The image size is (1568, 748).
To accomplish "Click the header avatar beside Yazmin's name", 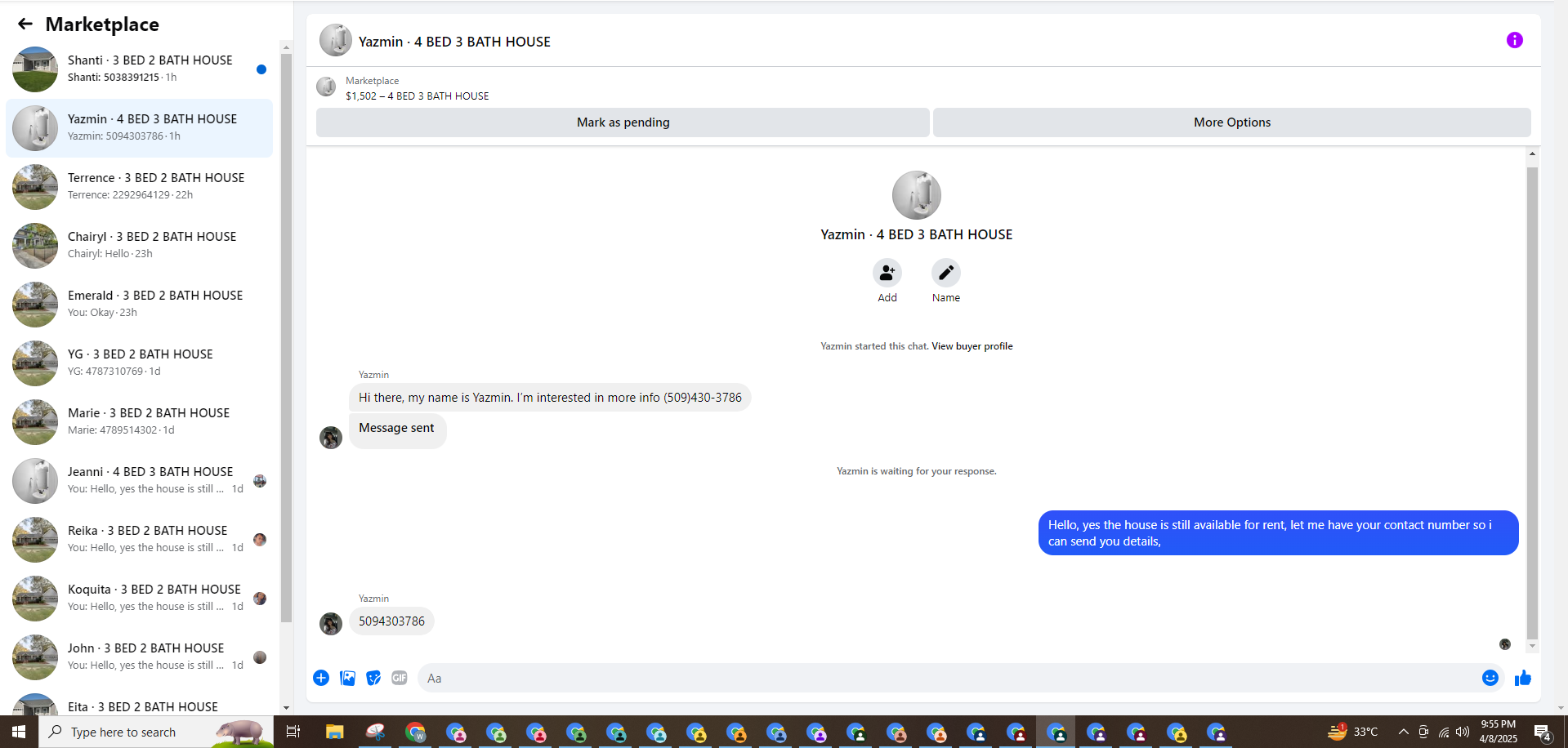I will 336,40.
